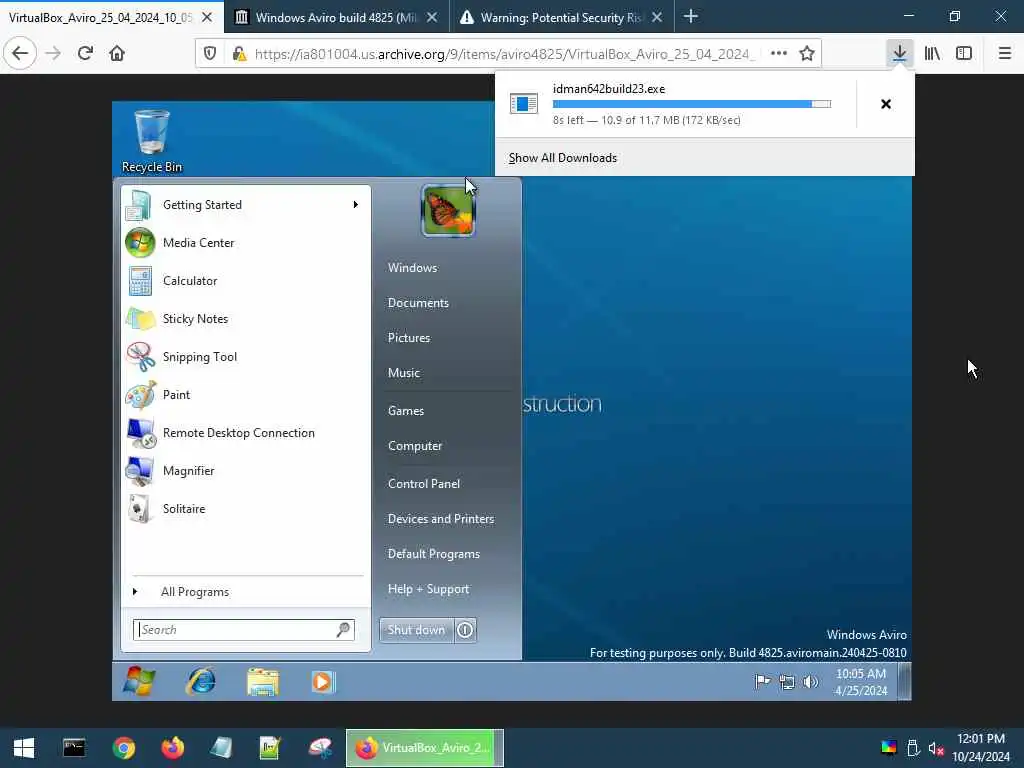Cancel the idman642build23.exe download
1024x768 pixels.
(x=886, y=104)
